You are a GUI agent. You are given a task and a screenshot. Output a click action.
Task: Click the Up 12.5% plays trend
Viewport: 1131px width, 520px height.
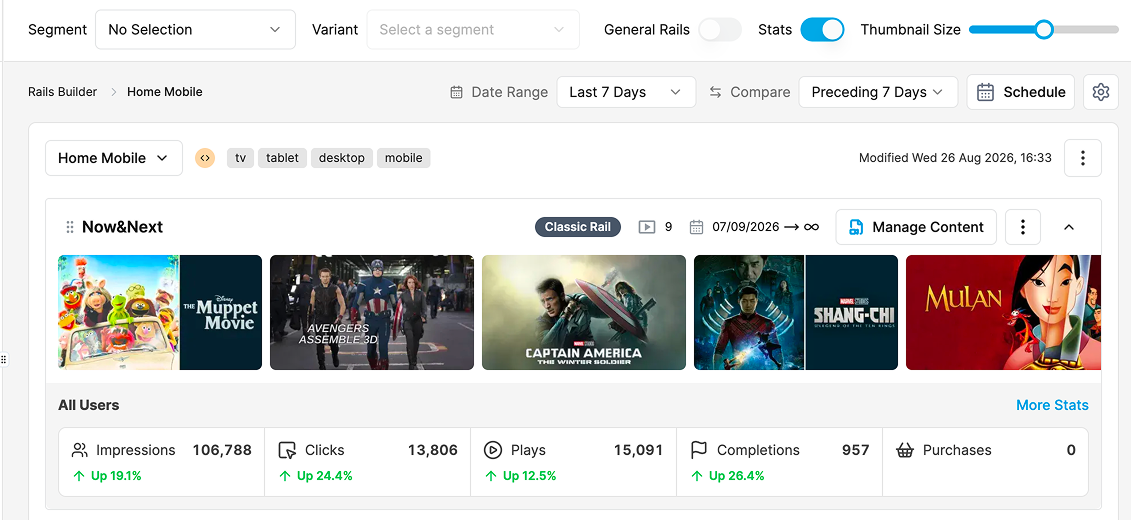click(x=520, y=476)
